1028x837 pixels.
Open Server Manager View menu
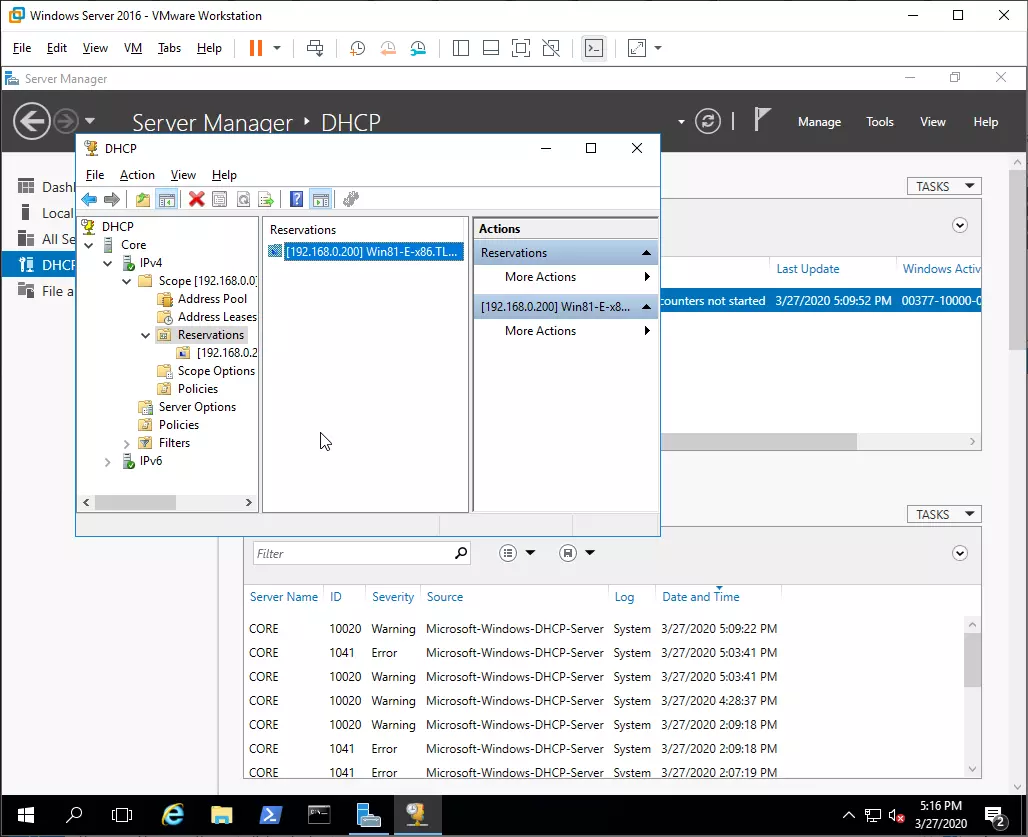coord(933,122)
